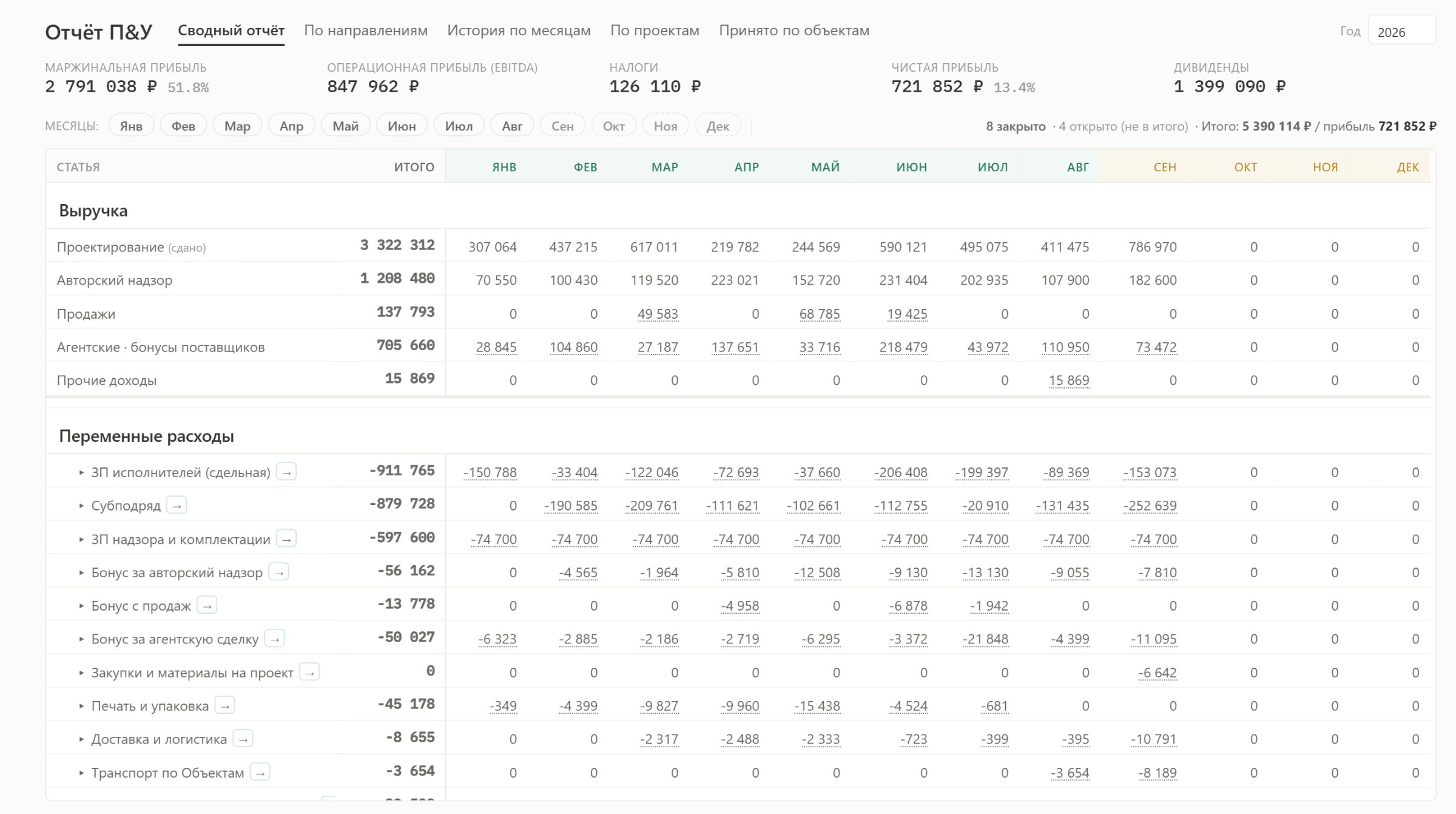This screenshot has height=814, width=1456.
Task: Toggle the Июн month chip
Action: click(x=402, y=126)
